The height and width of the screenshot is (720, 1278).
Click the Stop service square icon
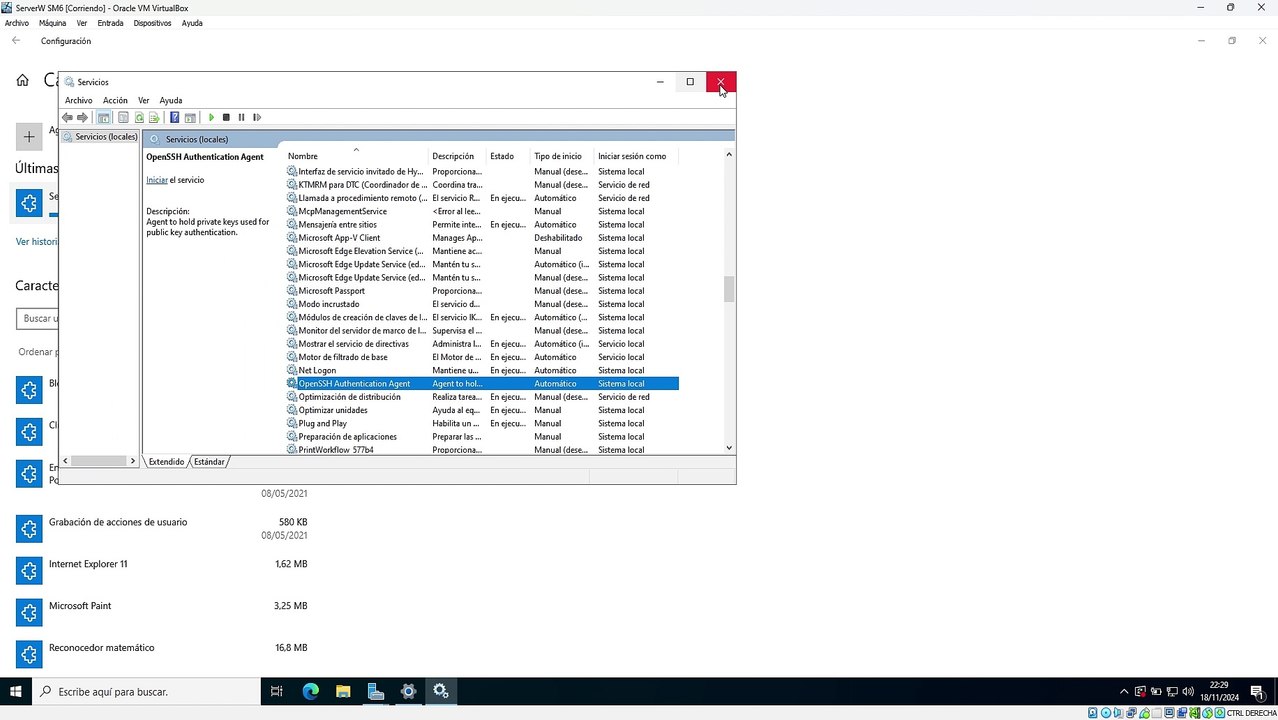tap(226, 117)
